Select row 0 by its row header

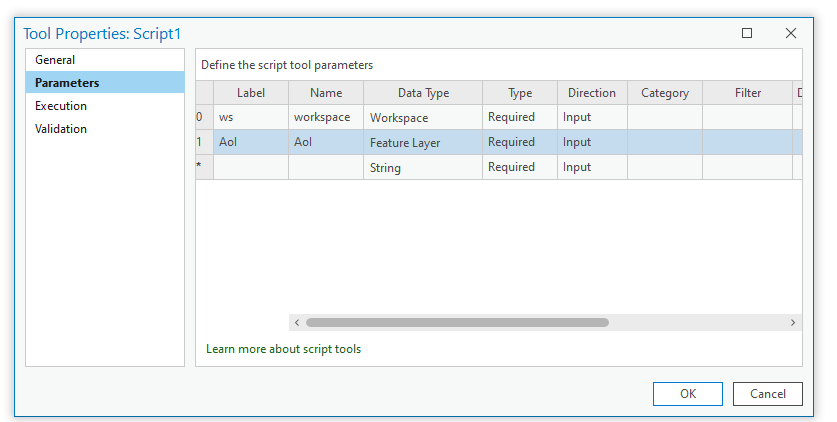tap(204, 118)
